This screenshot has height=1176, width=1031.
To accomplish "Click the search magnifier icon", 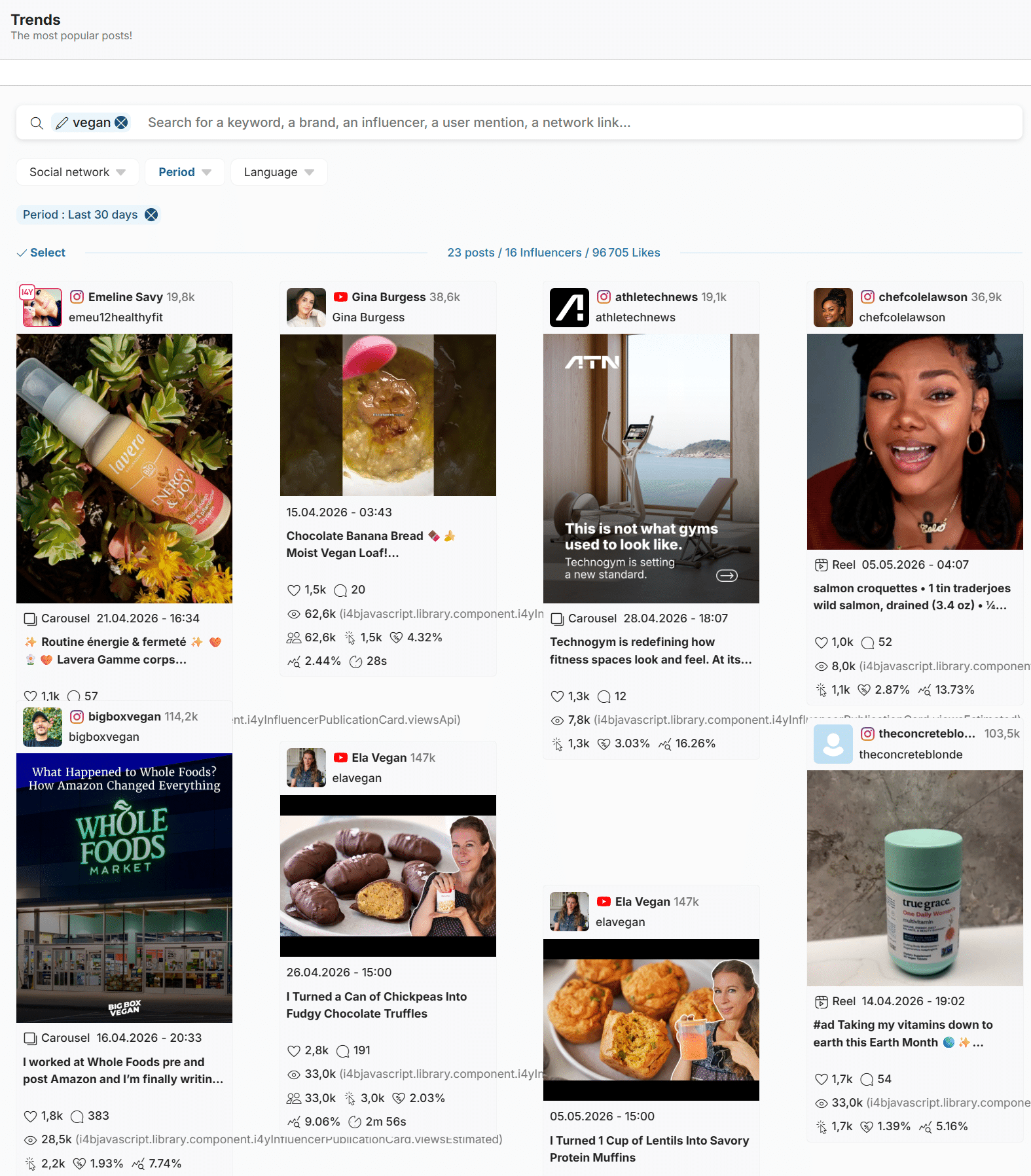I will point(37,123).
